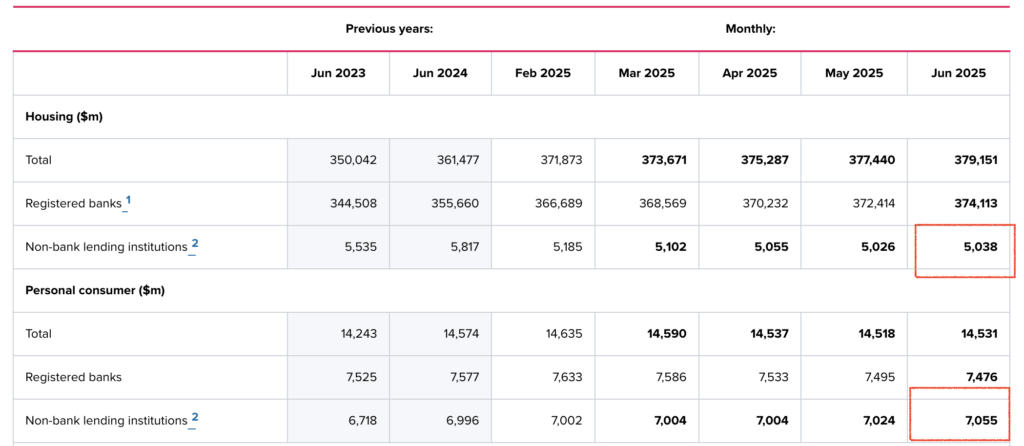Image resolution: width=1024 pixels, height=446 pixels.
Task: Select the cell value 6,996
Action: tap(464, 421)
